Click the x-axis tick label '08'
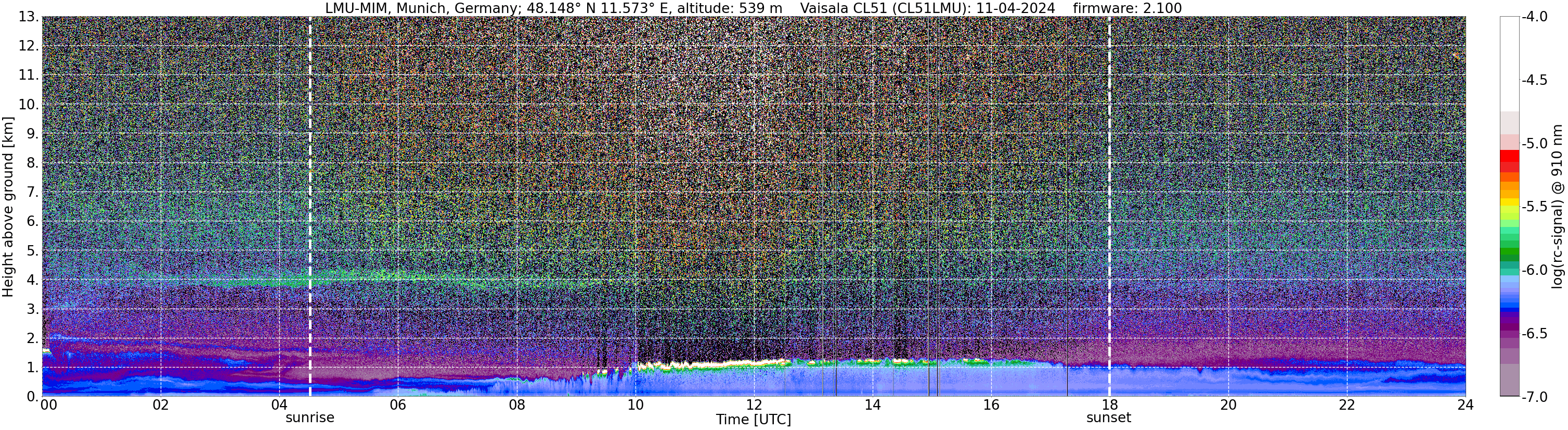Image resolution: width=1568 pixels, height=430 pixels. coord(516,405)
